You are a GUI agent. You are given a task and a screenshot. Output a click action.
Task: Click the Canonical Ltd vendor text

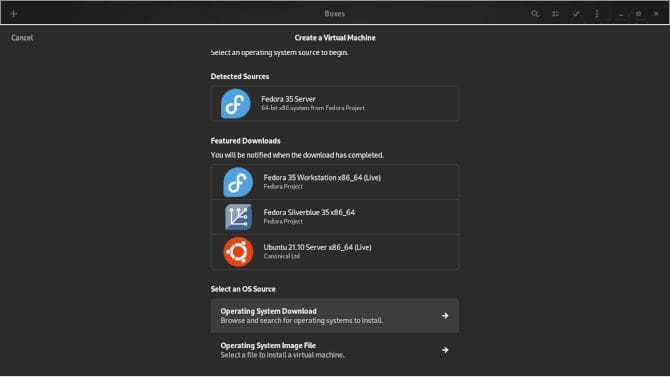tap(282, 256)
